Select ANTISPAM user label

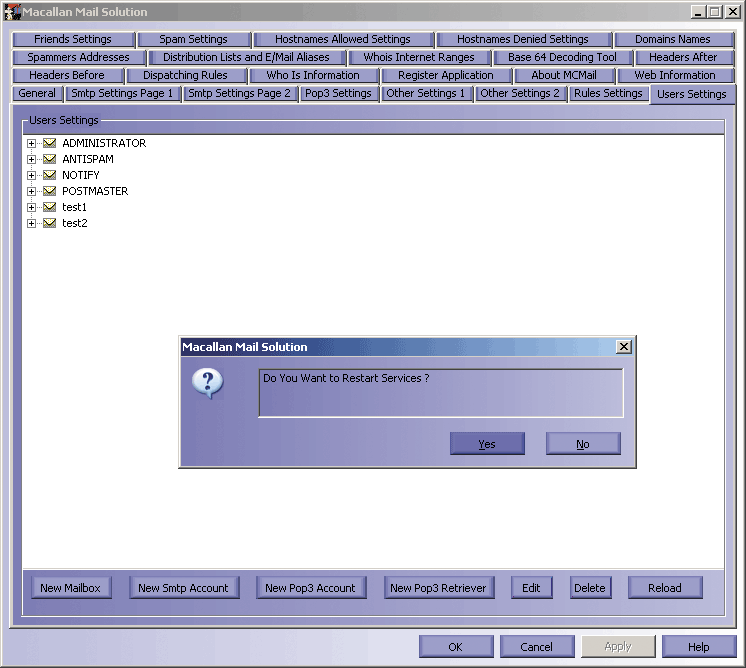point(88,159)
